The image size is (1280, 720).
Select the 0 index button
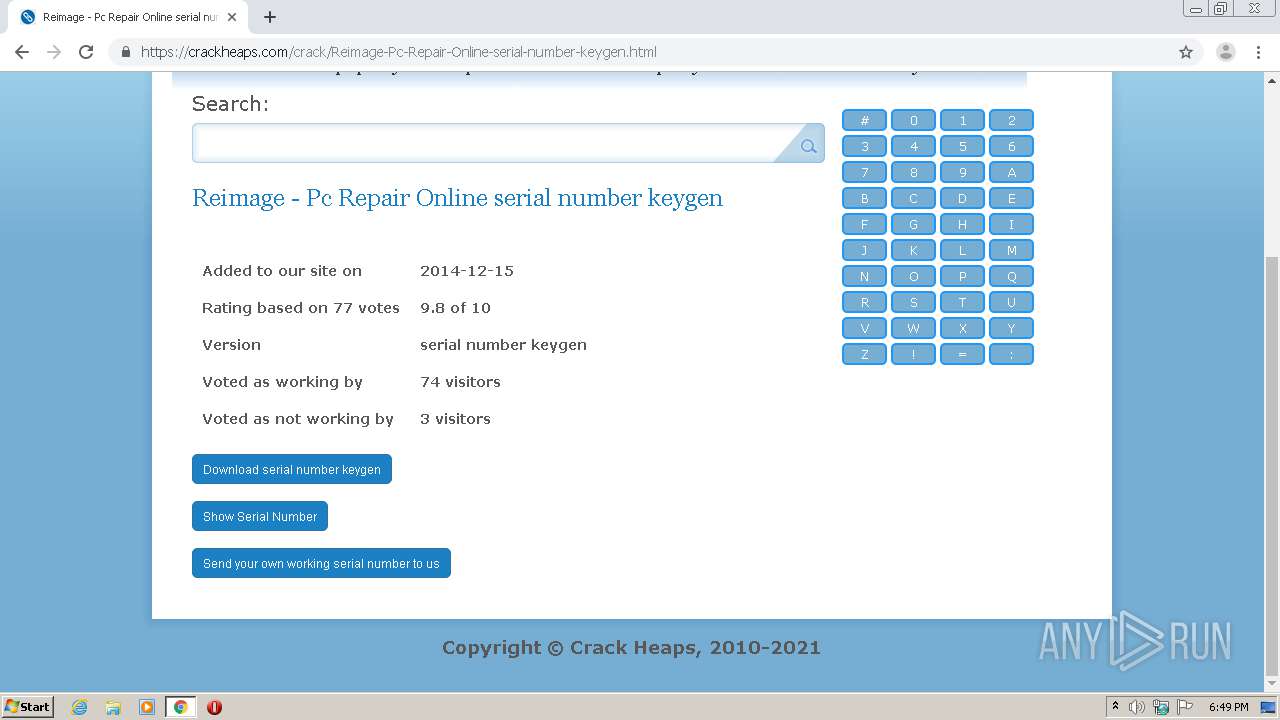pyautogui.click(x=913, y=120)
